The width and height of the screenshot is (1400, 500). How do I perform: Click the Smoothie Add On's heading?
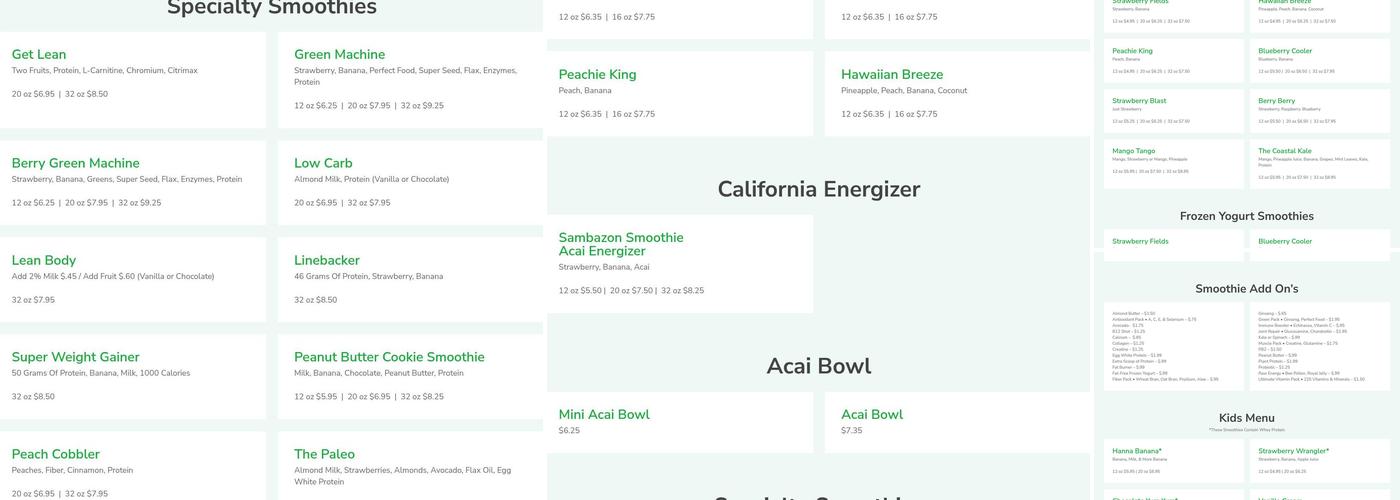coord(1246,289)
